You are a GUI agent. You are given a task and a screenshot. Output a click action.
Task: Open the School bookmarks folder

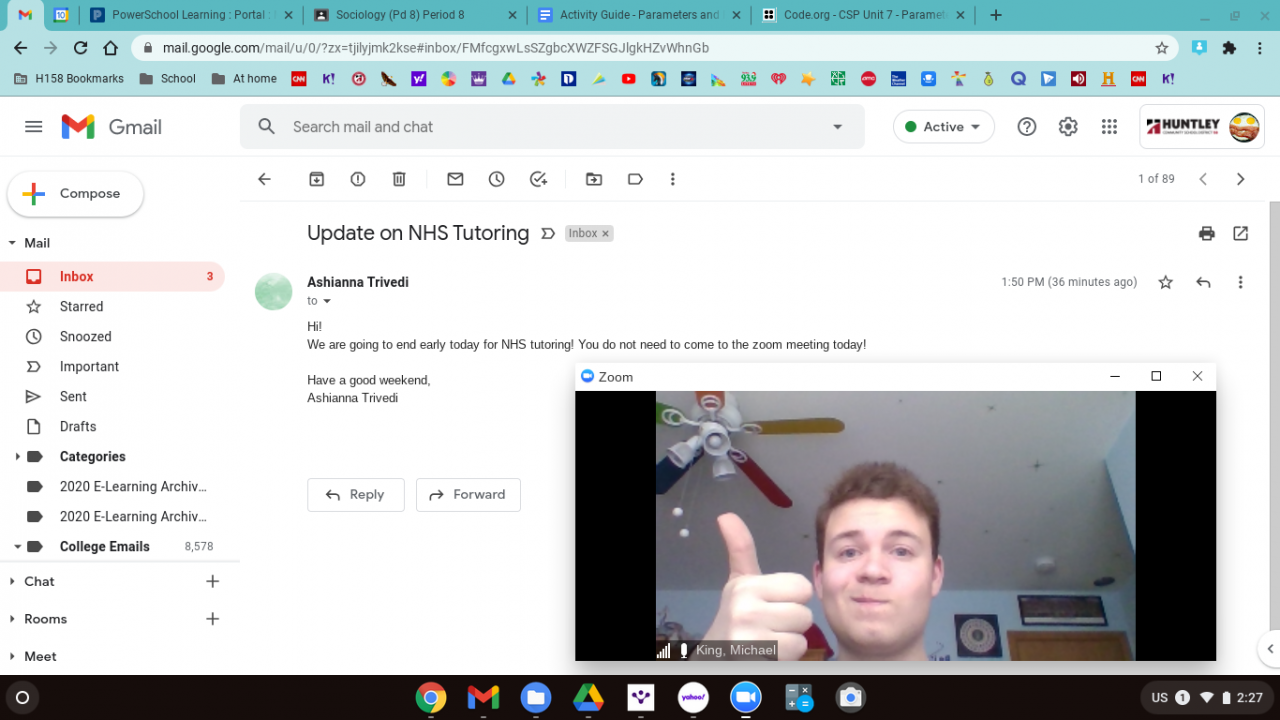tap(167, 78)
